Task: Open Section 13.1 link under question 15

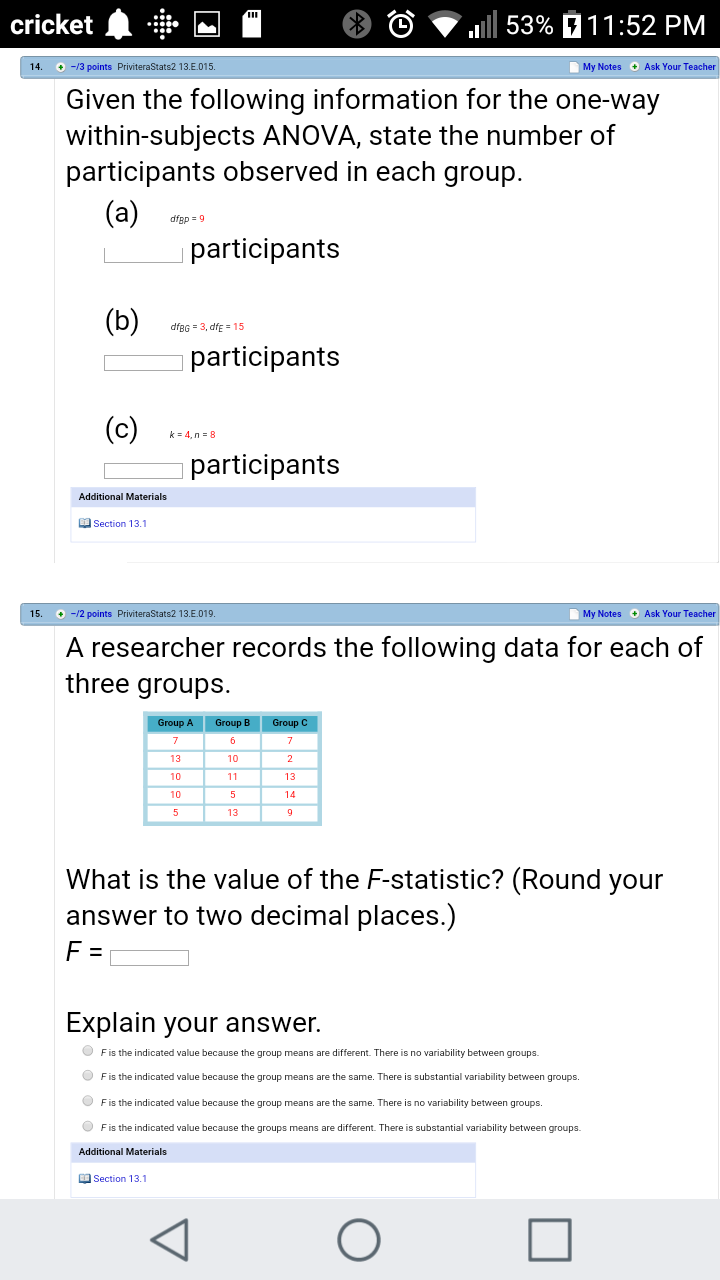Action: tap(120, 1178)
